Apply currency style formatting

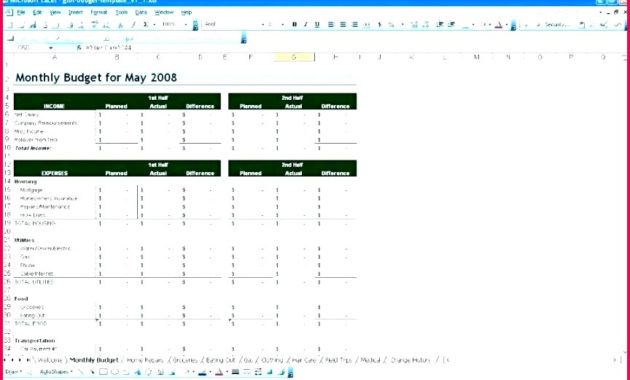(x=379, y=25)
